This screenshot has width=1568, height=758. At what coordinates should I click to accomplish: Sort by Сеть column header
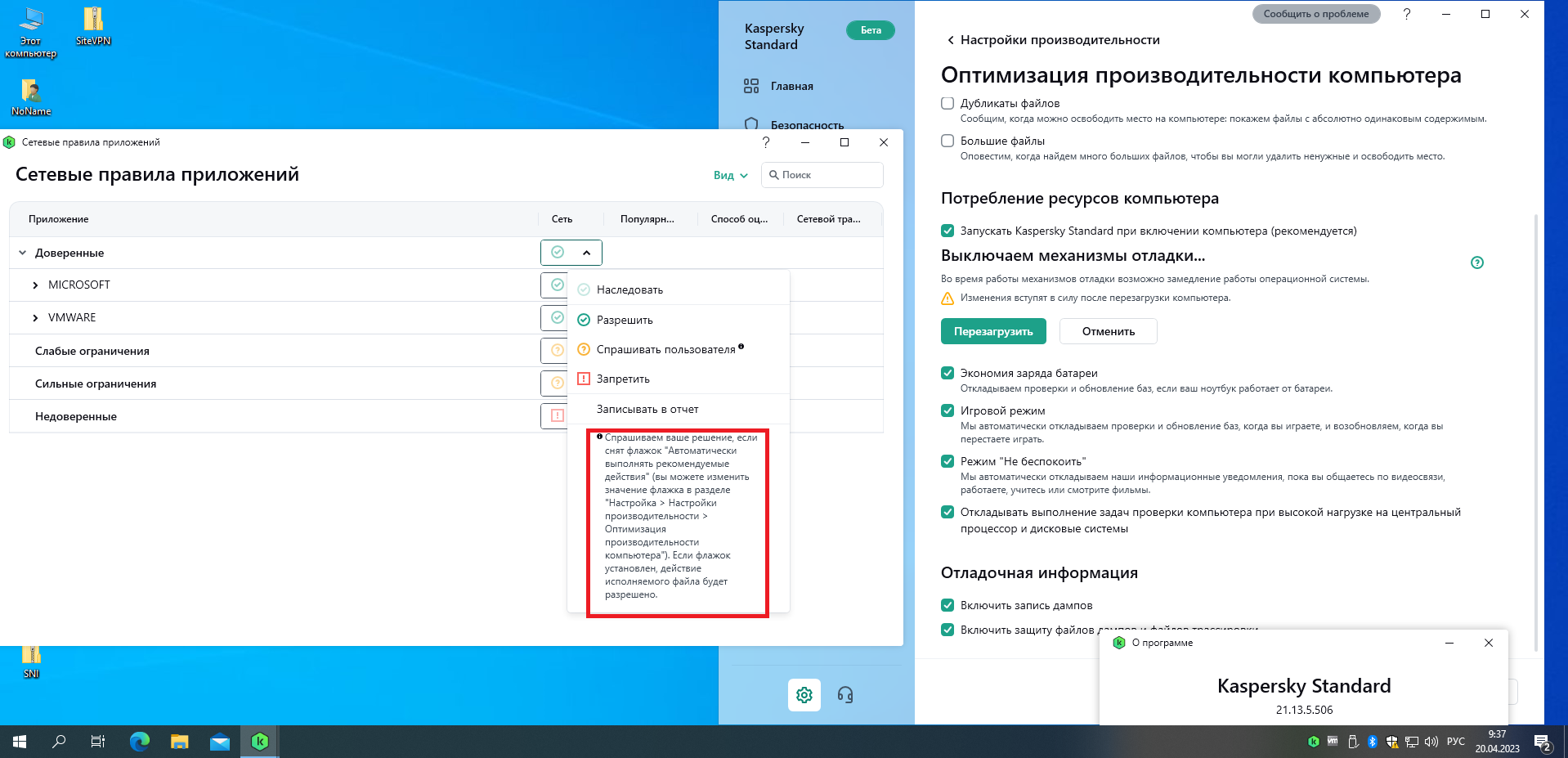[562, 219]
